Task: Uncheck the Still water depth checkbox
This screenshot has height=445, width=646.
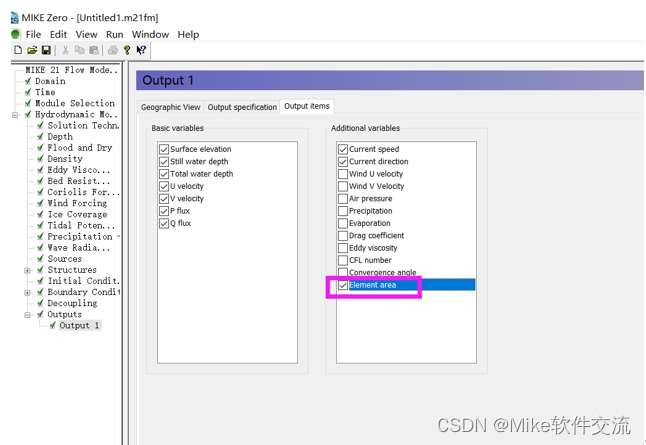Action: pyautogui.click(x=164, y=162)
